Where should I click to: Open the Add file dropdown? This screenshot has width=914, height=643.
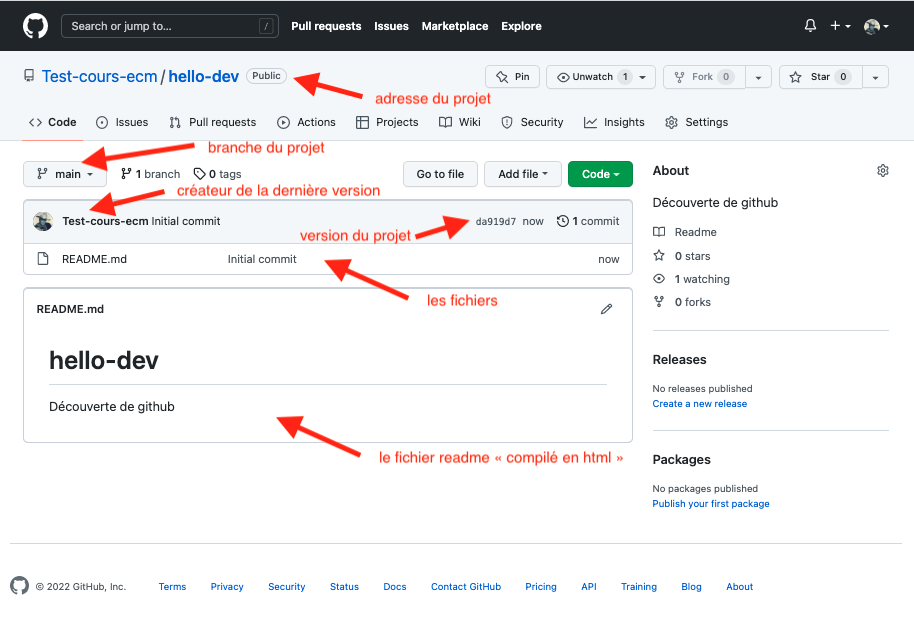click(522, 174)
